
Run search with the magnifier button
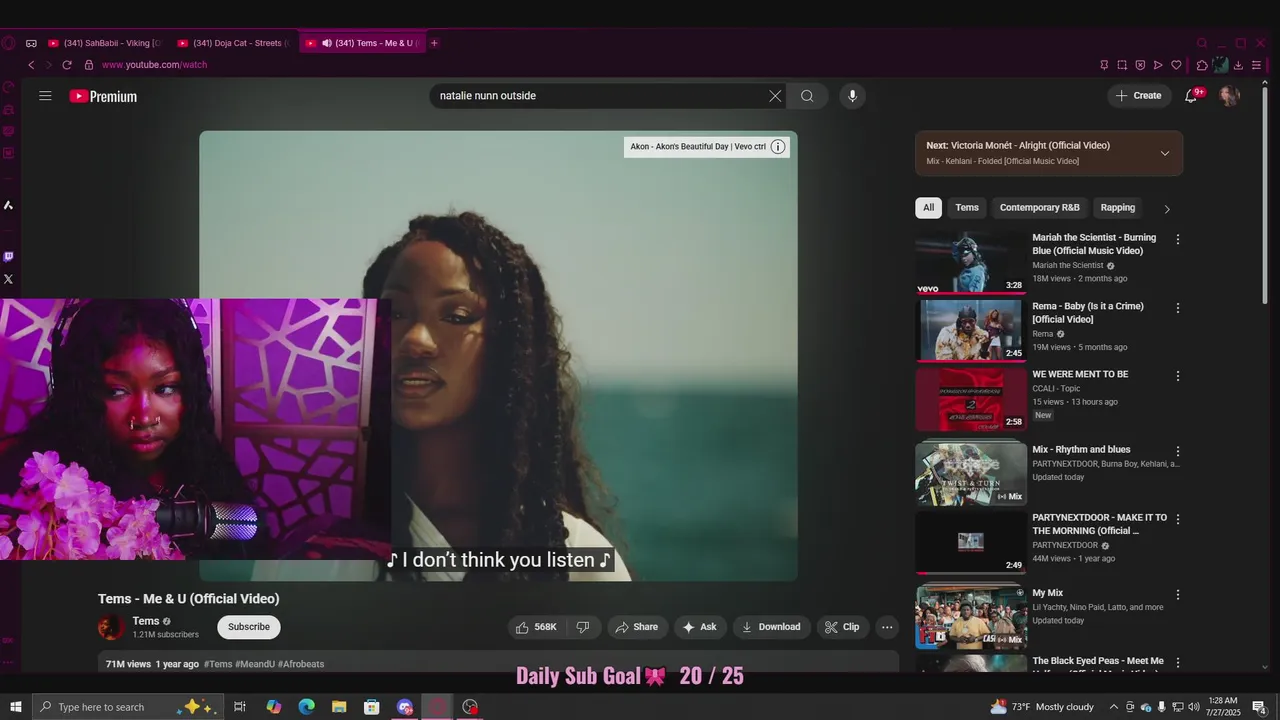[x=807, y=96]
